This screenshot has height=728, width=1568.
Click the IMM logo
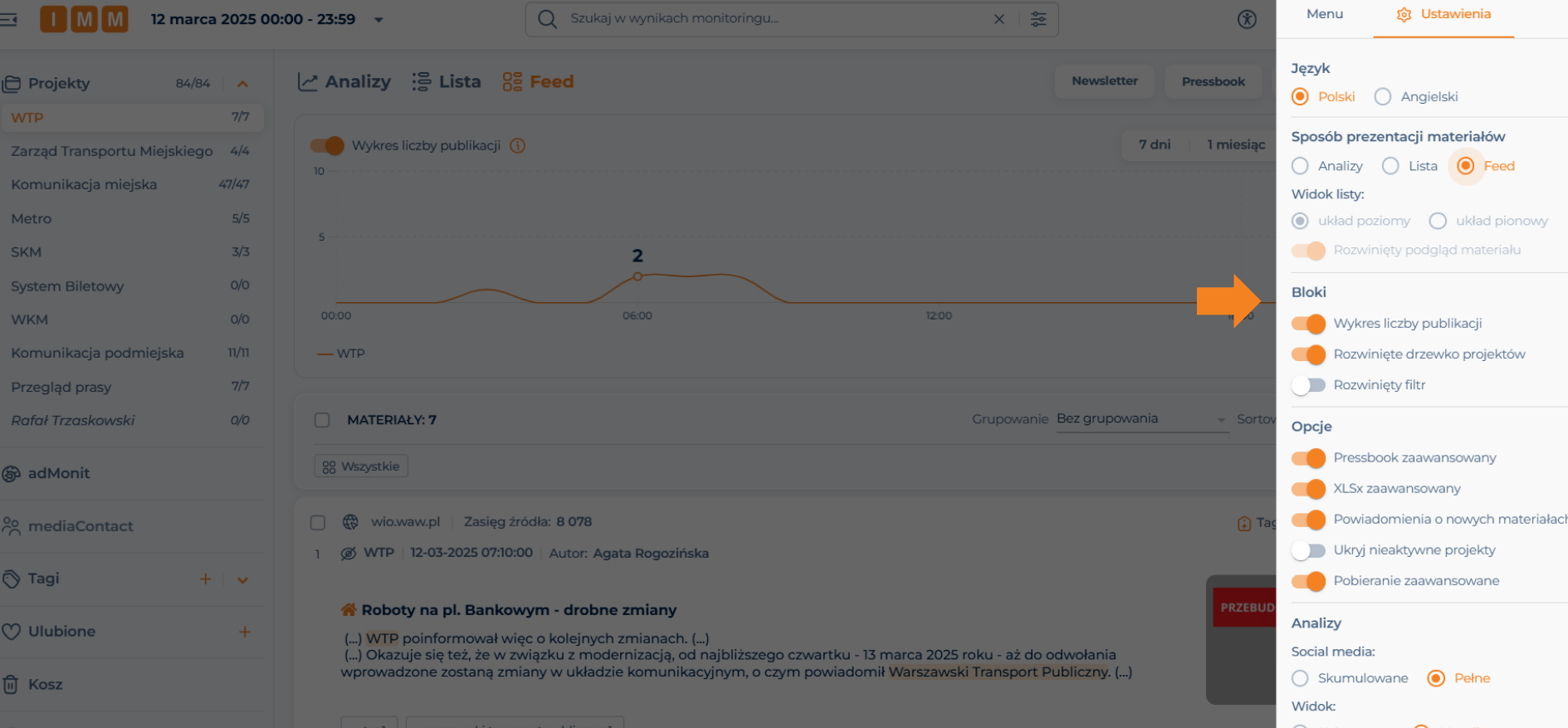84,19
